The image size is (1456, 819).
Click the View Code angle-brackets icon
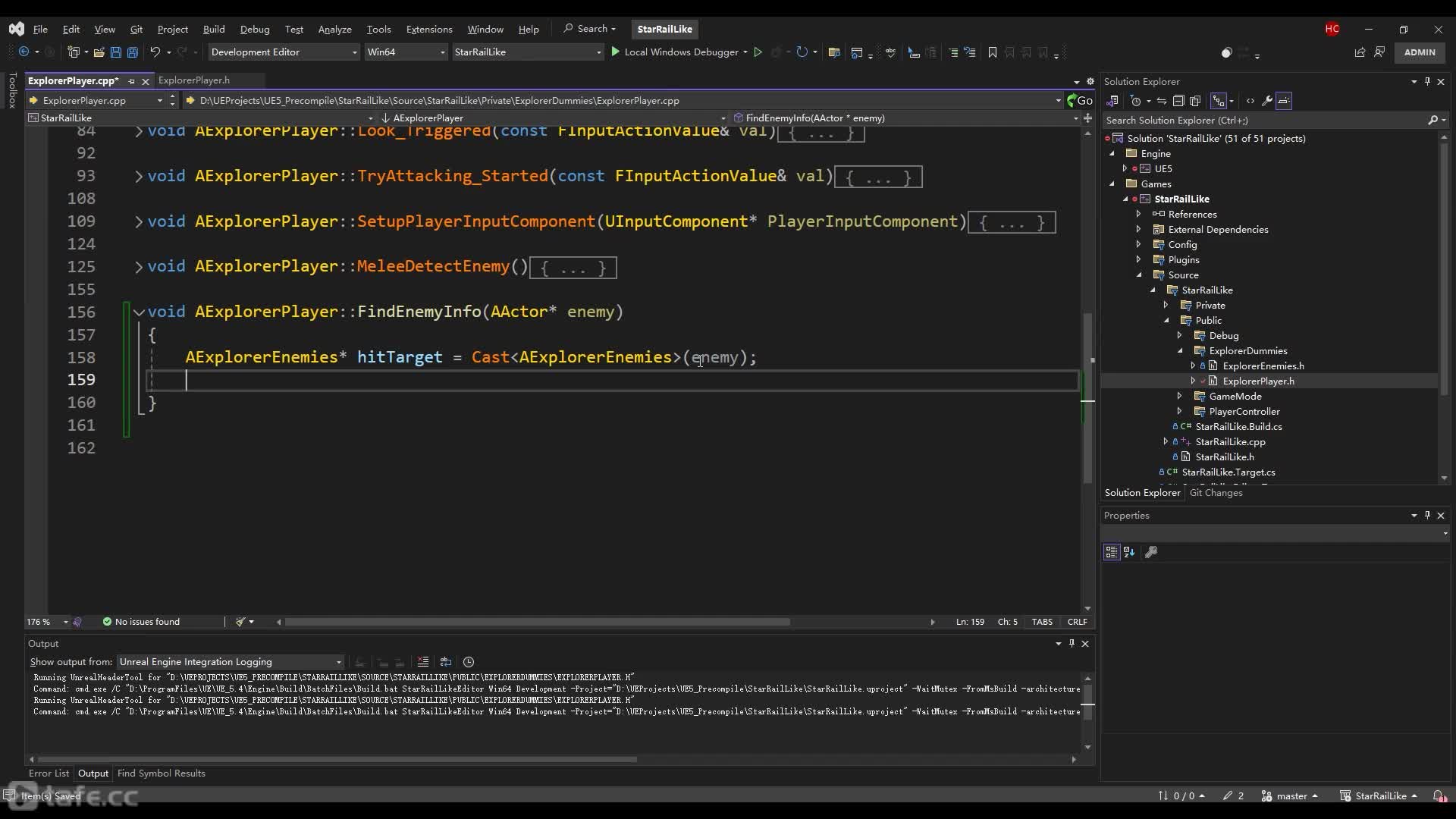tap(1250, 101)
